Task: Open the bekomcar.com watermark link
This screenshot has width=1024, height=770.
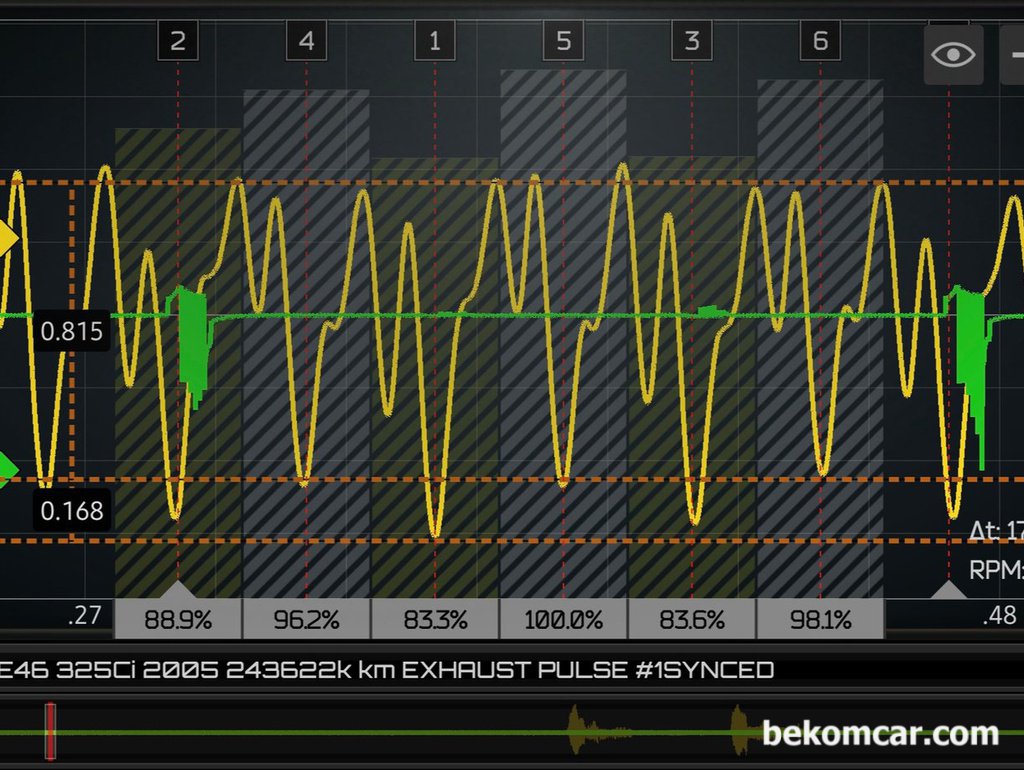Action: 880,734
